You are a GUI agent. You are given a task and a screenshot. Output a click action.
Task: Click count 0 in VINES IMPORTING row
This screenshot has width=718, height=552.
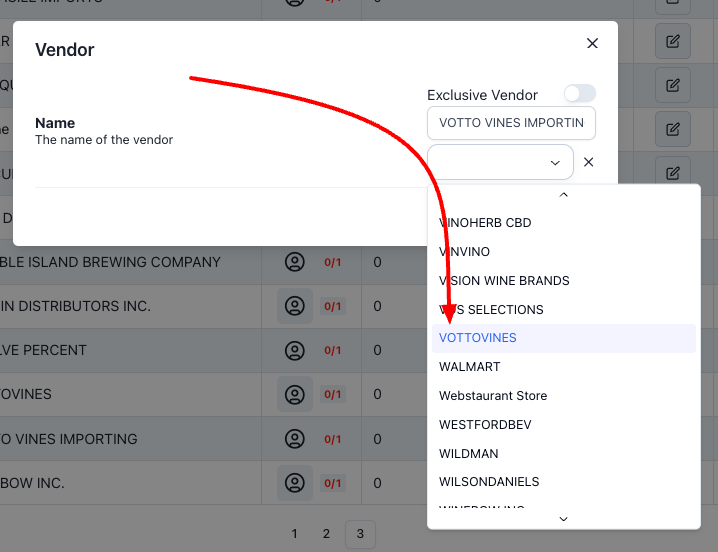(x=377, y=439)
